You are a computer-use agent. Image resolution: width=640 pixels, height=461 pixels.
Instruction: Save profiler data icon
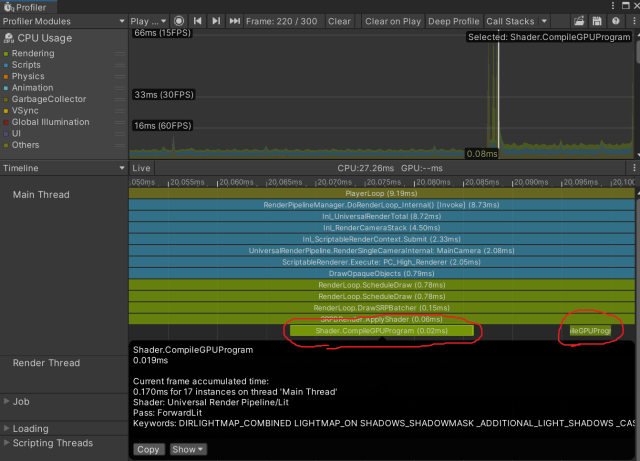coord(597,21)
